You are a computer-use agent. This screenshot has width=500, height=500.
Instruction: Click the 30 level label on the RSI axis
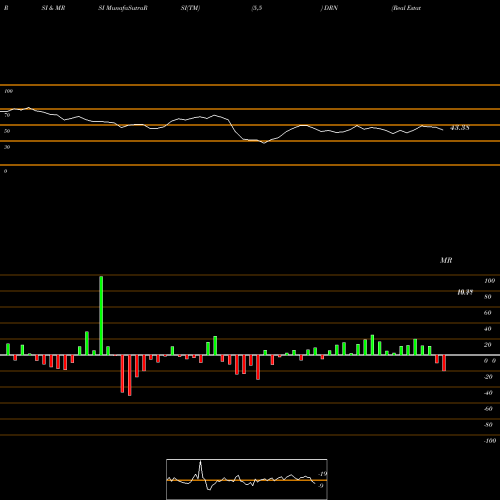coord(7,147)
